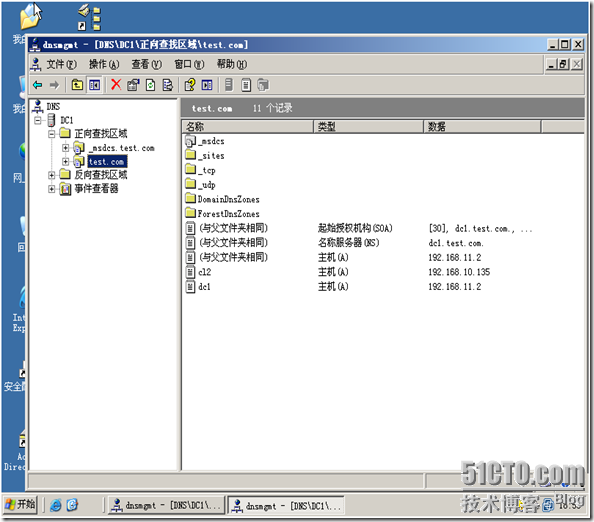Click the 192.168.10.135 data cell
Screen dimensions: 594x522
[459, 272]
